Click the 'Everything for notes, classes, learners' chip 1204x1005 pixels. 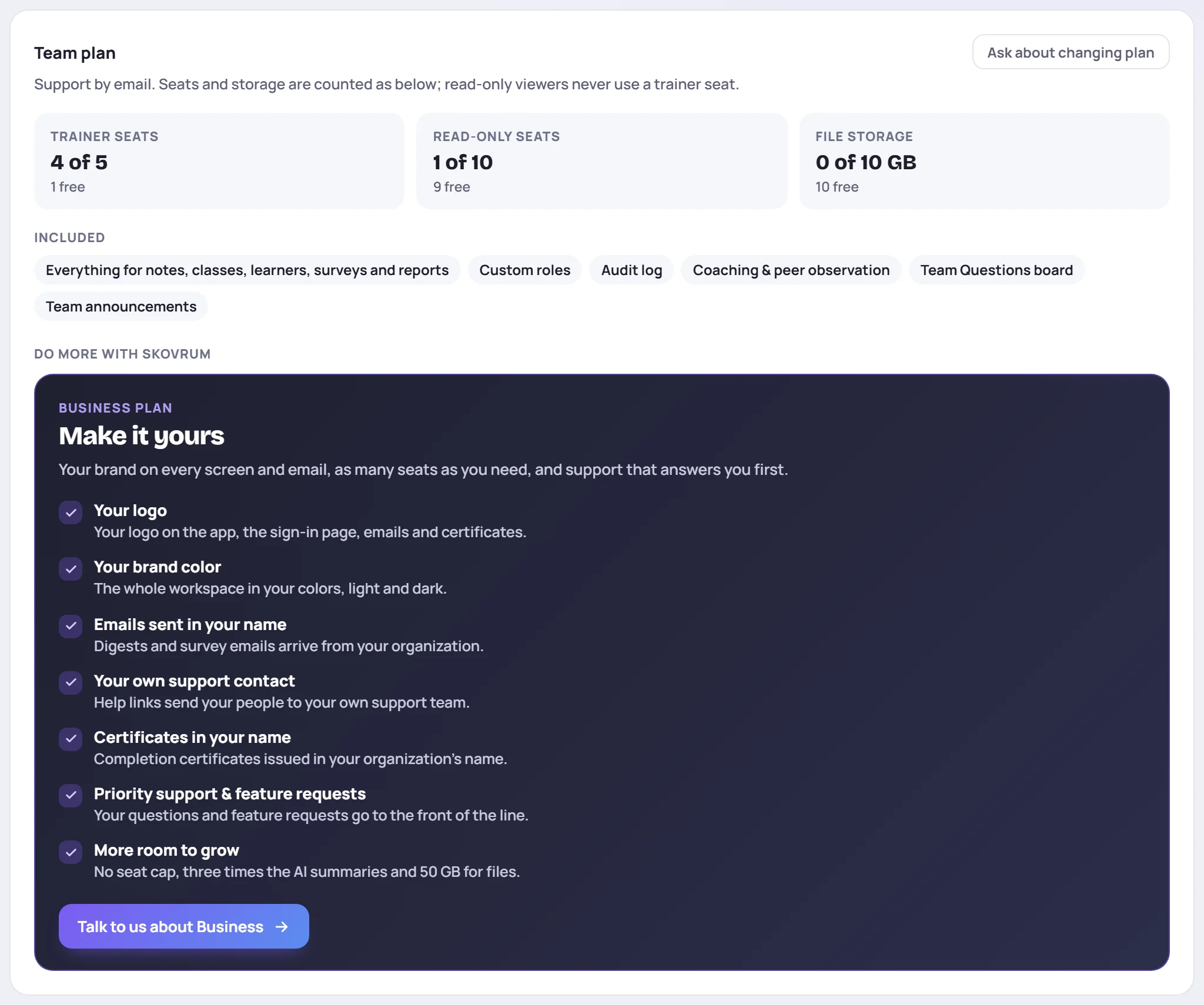coord(248,270)
